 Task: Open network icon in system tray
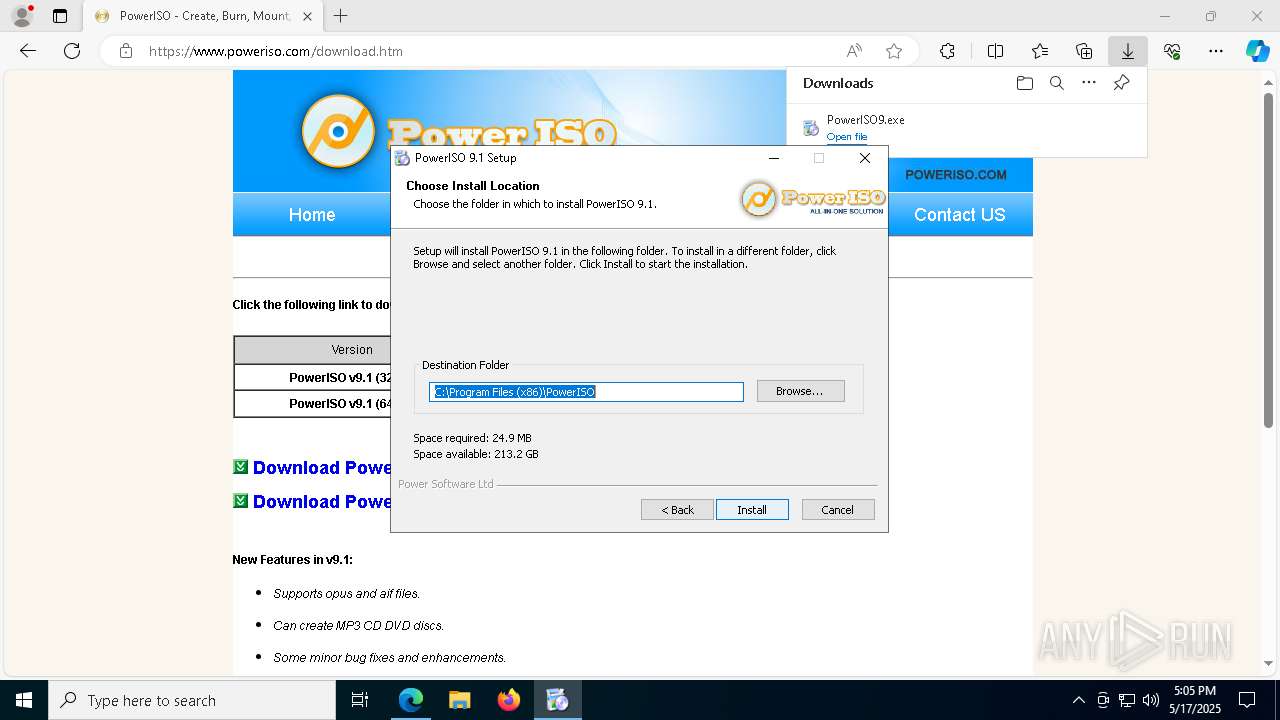pyautogui.click(x=1127, y=700)
